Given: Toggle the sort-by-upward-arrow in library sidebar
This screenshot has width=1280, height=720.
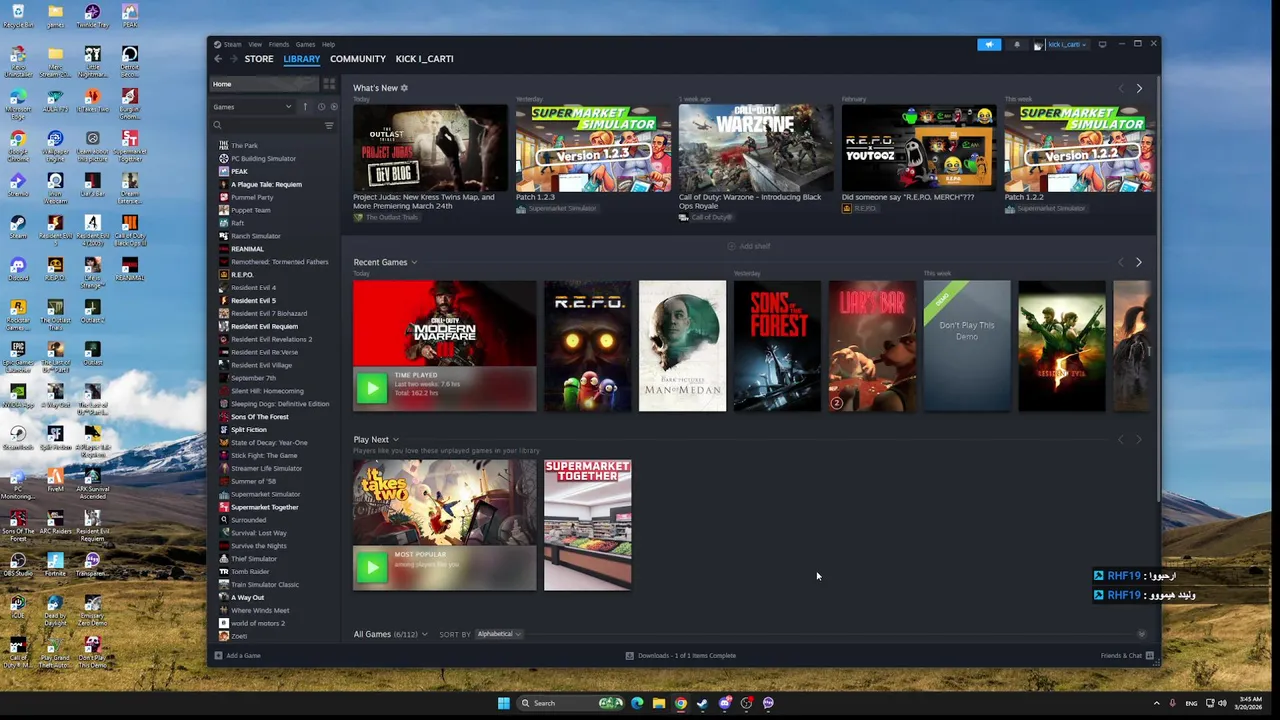Looking at the screenshot, I should coord(305,107).
